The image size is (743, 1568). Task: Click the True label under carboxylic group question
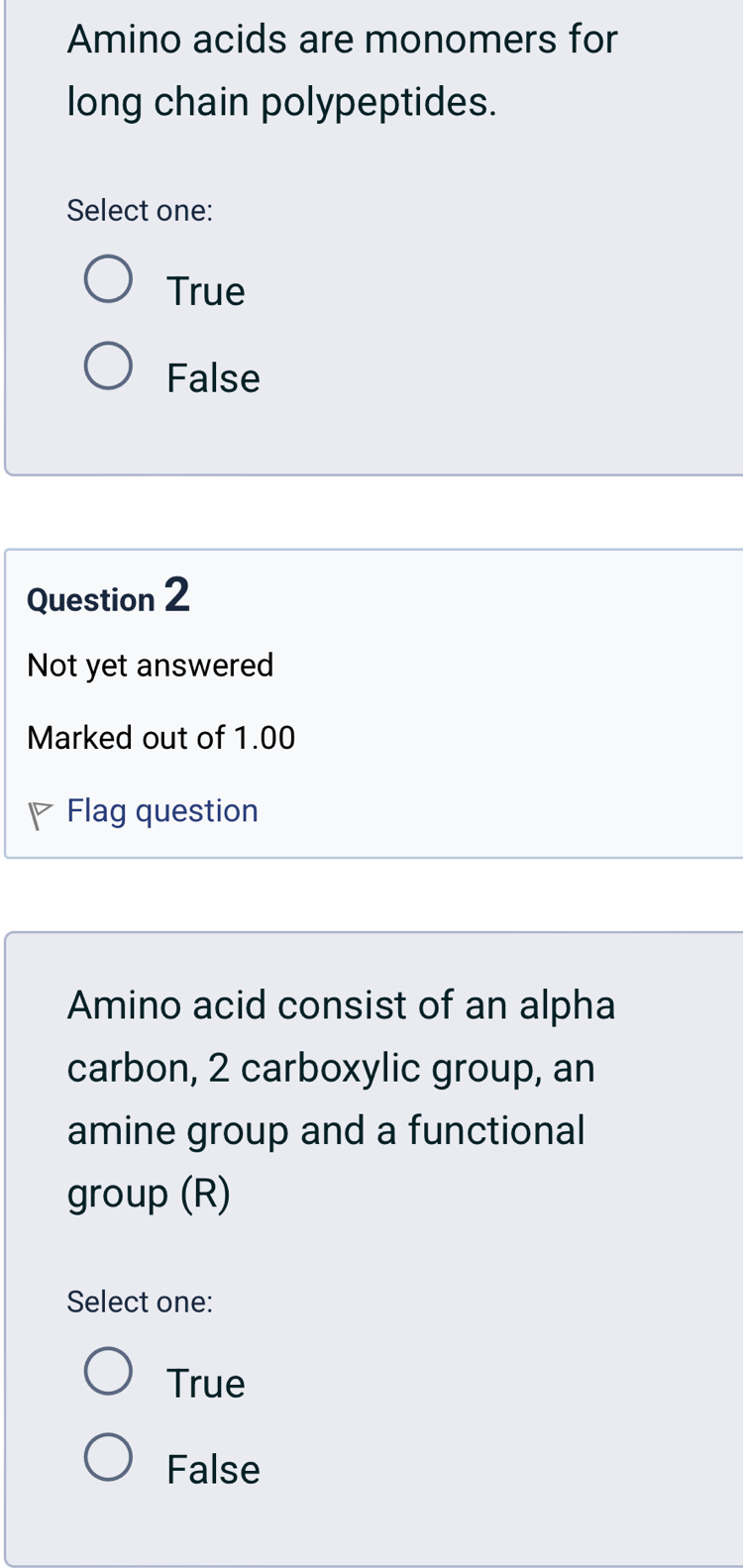(205, 1383)
